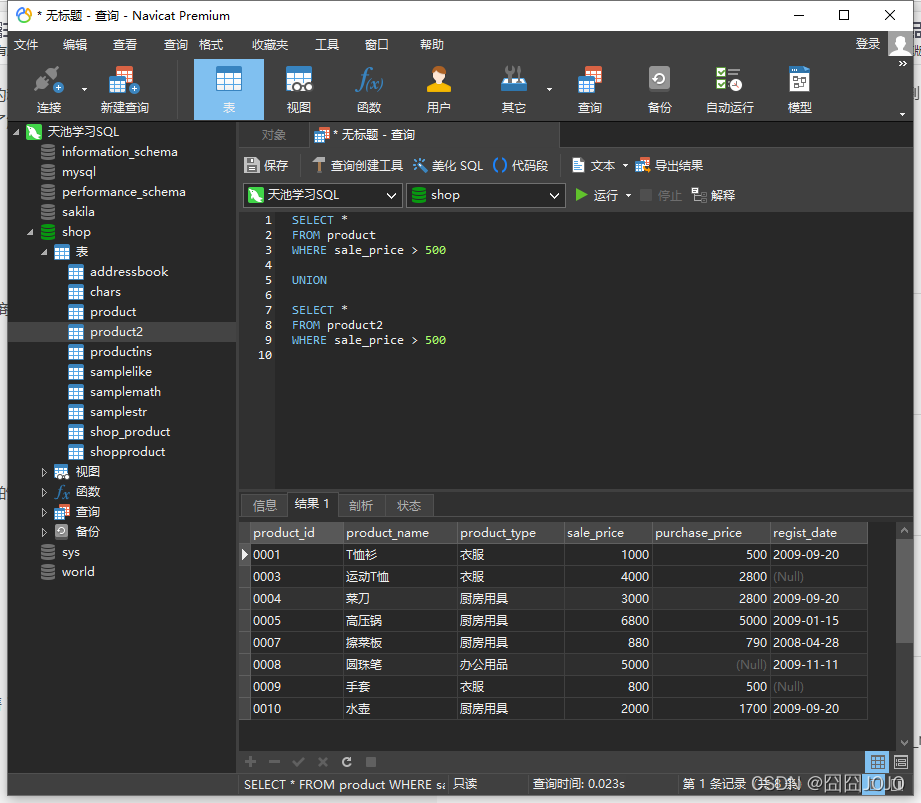Open the 运行 run options arrow
921x803 pixels.
pyautogui.click(x=628, y=196)
